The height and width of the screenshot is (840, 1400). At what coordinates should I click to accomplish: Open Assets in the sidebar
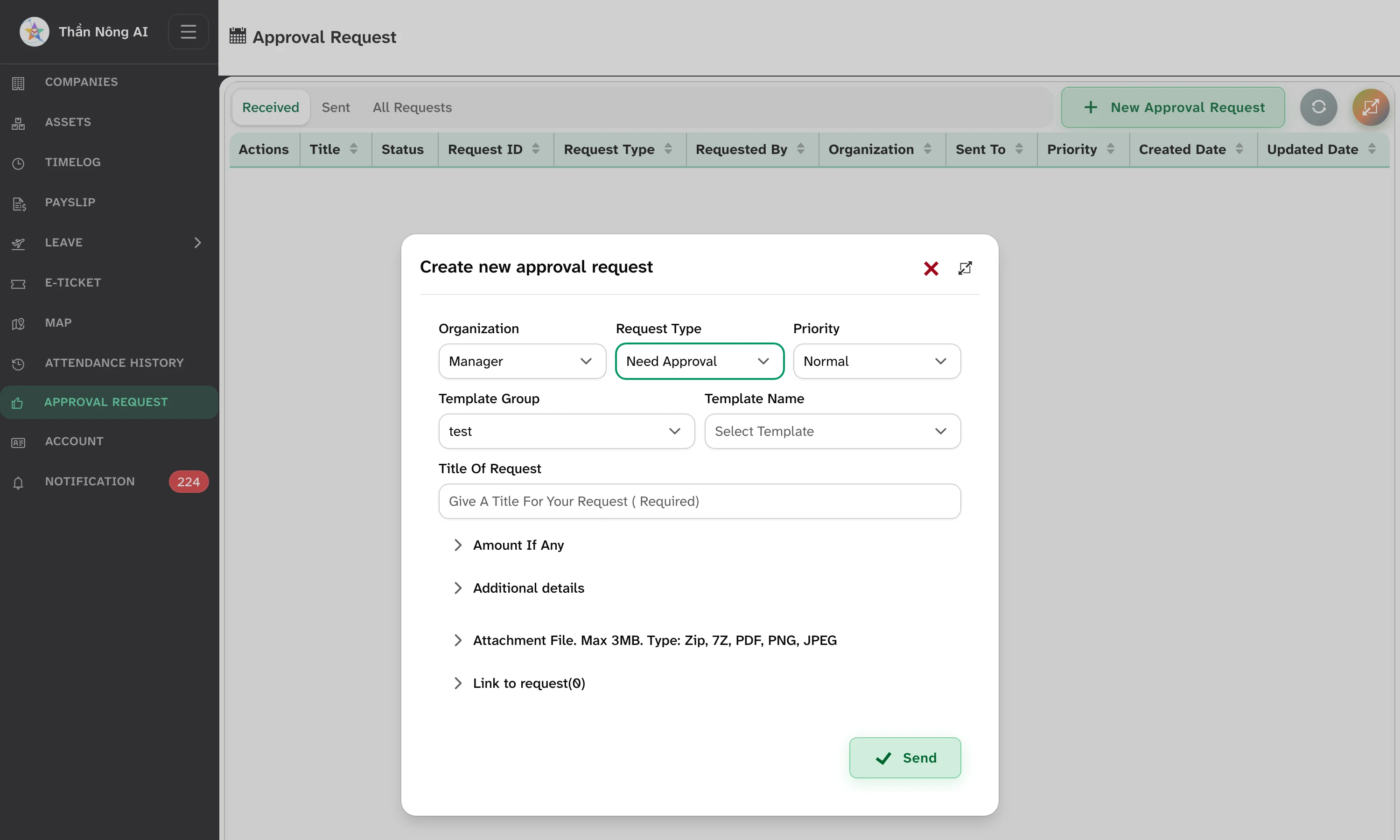109,122
